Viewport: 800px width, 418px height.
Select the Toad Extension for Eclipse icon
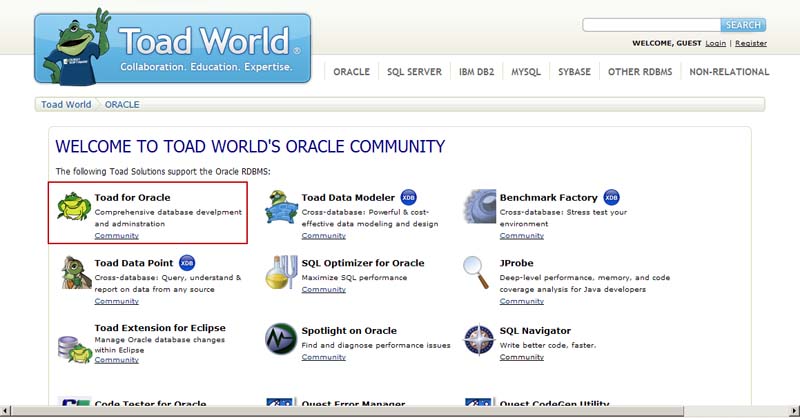[74, 345]
